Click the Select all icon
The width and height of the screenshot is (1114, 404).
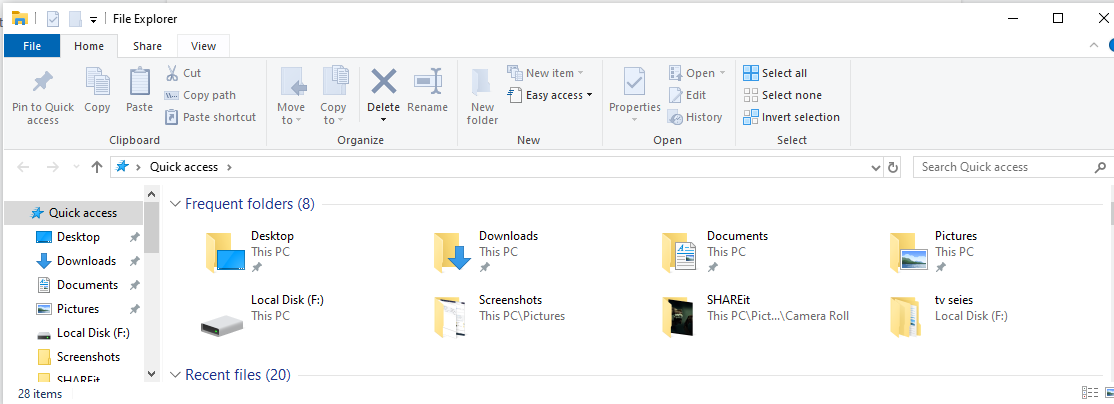(x=750, y=73)
